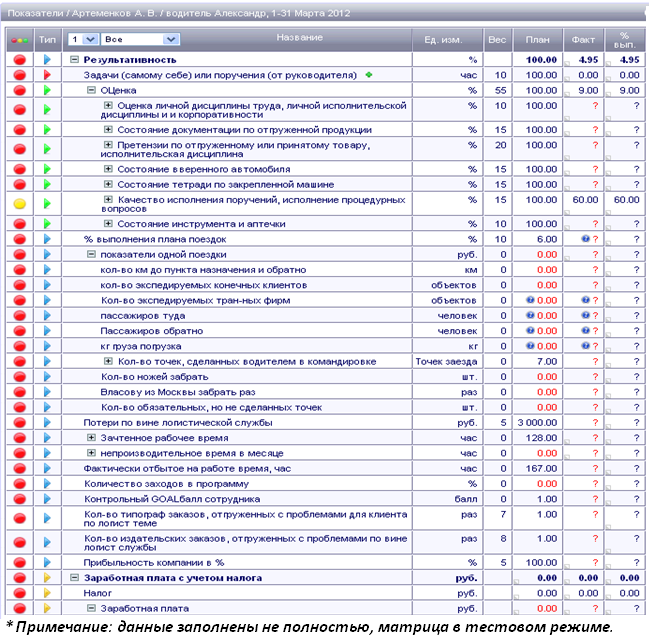
Task: Click the 'Название' column header
Action: [x=299, y=37]
